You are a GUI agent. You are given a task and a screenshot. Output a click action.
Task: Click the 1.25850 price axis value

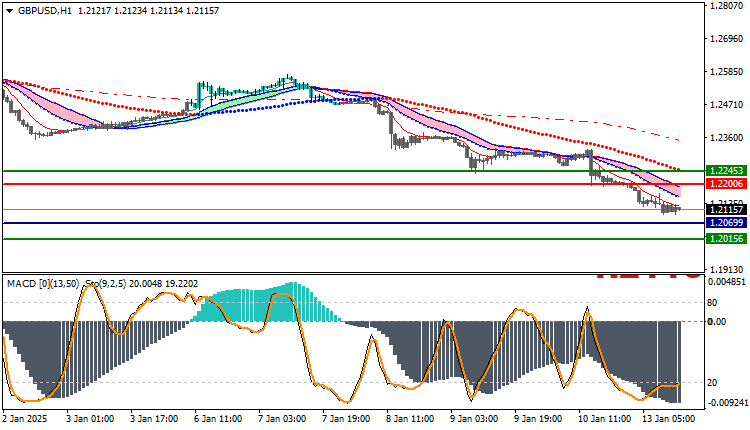click(727, 72)
